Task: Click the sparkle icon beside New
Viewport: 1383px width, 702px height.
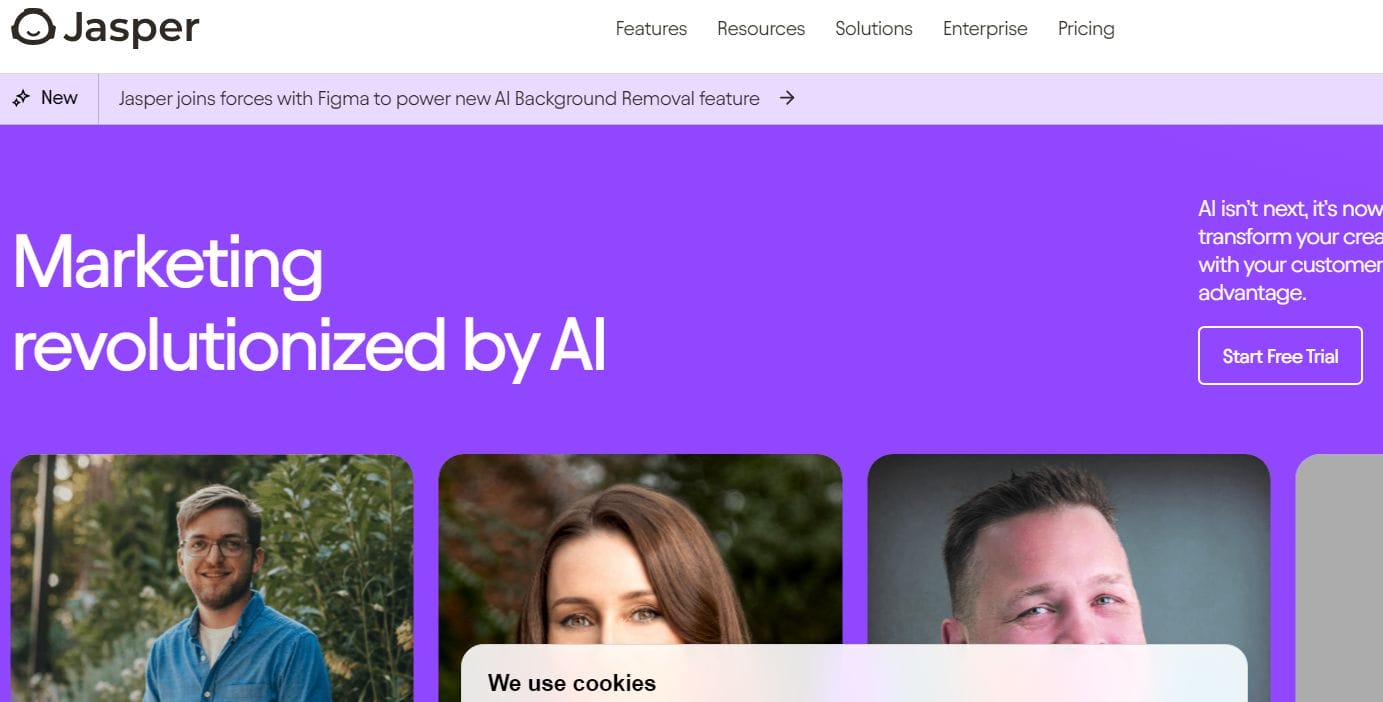Action: tap(21, 98)
